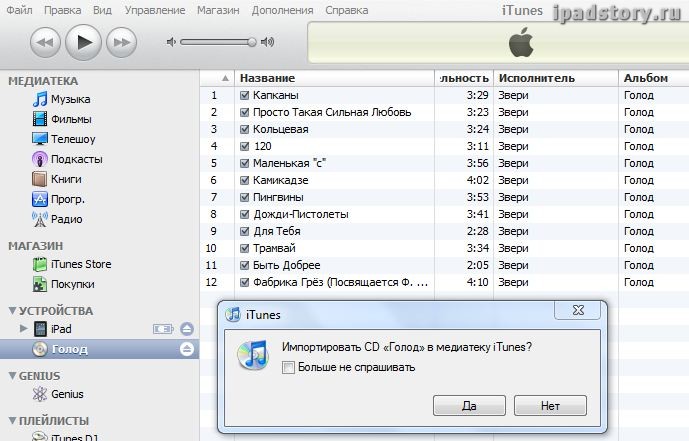Sort by the duration column header
Viewport: 689px width, 441px height.
(464, 78)
